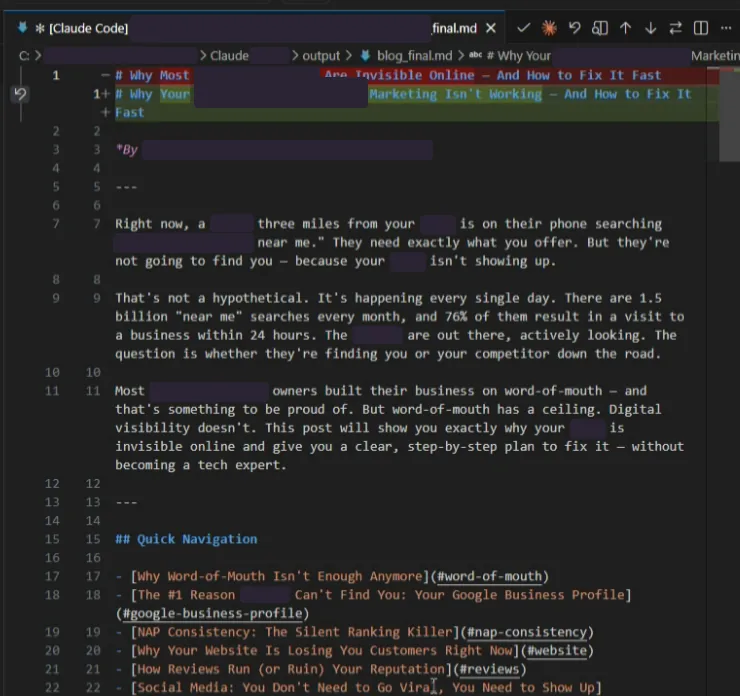Viewport: 740px width, 696px height.
Task: Click 'How Reviews Run (or Ruin) Your Reputation' text
Action: 291,669
